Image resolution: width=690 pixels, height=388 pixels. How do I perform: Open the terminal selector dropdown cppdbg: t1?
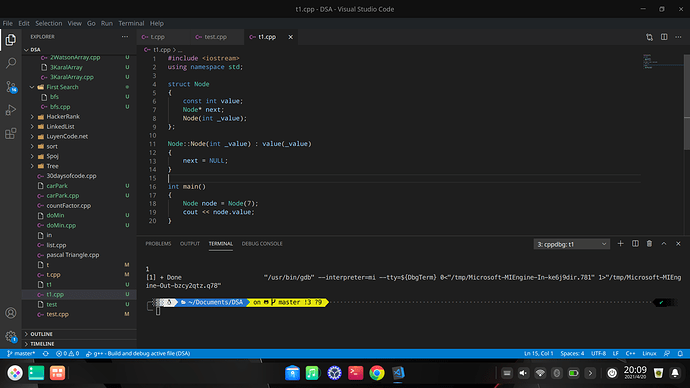(572, 244)
